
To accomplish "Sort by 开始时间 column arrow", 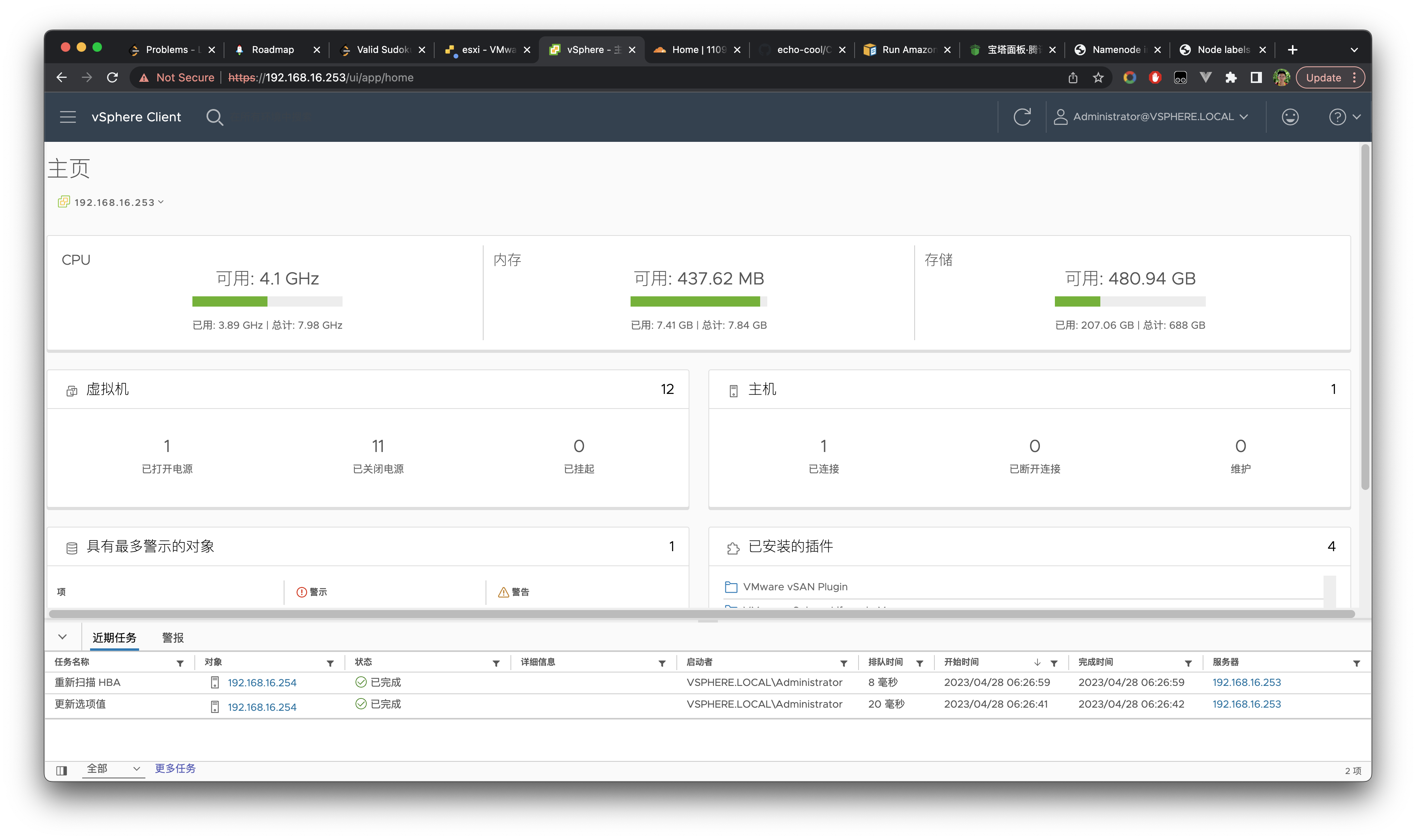I will (x=1037, y=662).
